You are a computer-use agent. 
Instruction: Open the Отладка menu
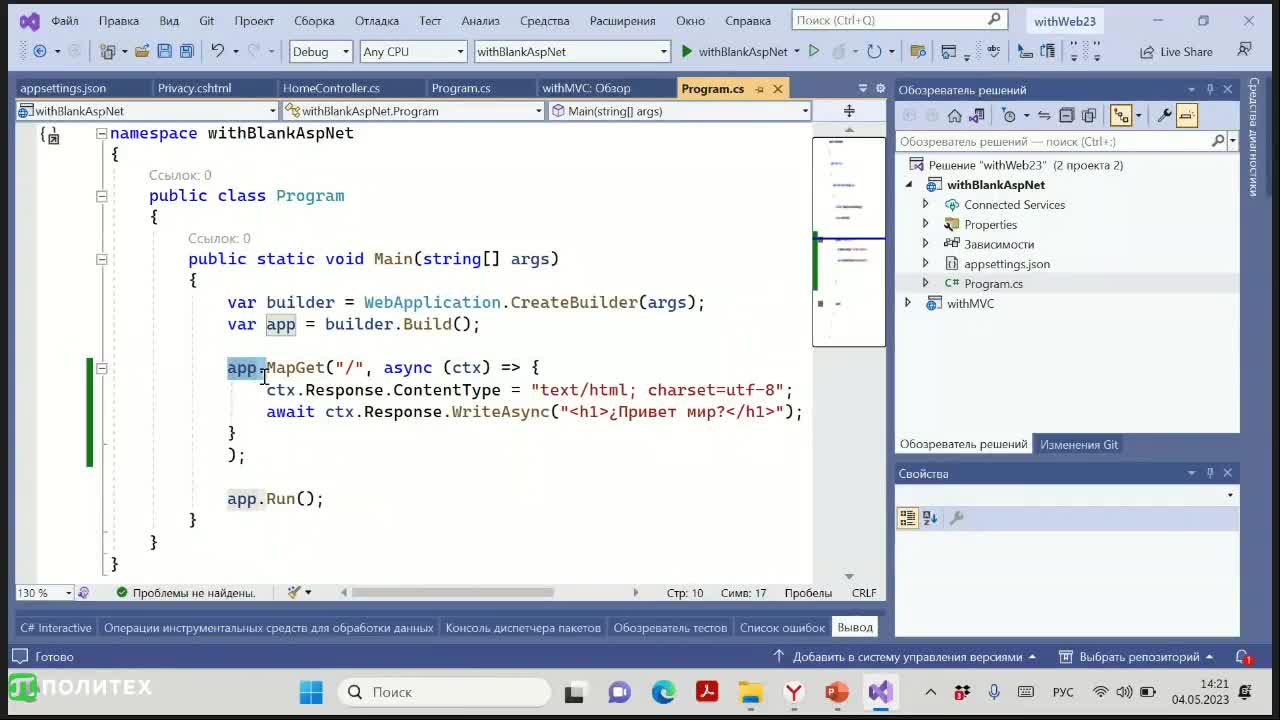tap(377, 20)
